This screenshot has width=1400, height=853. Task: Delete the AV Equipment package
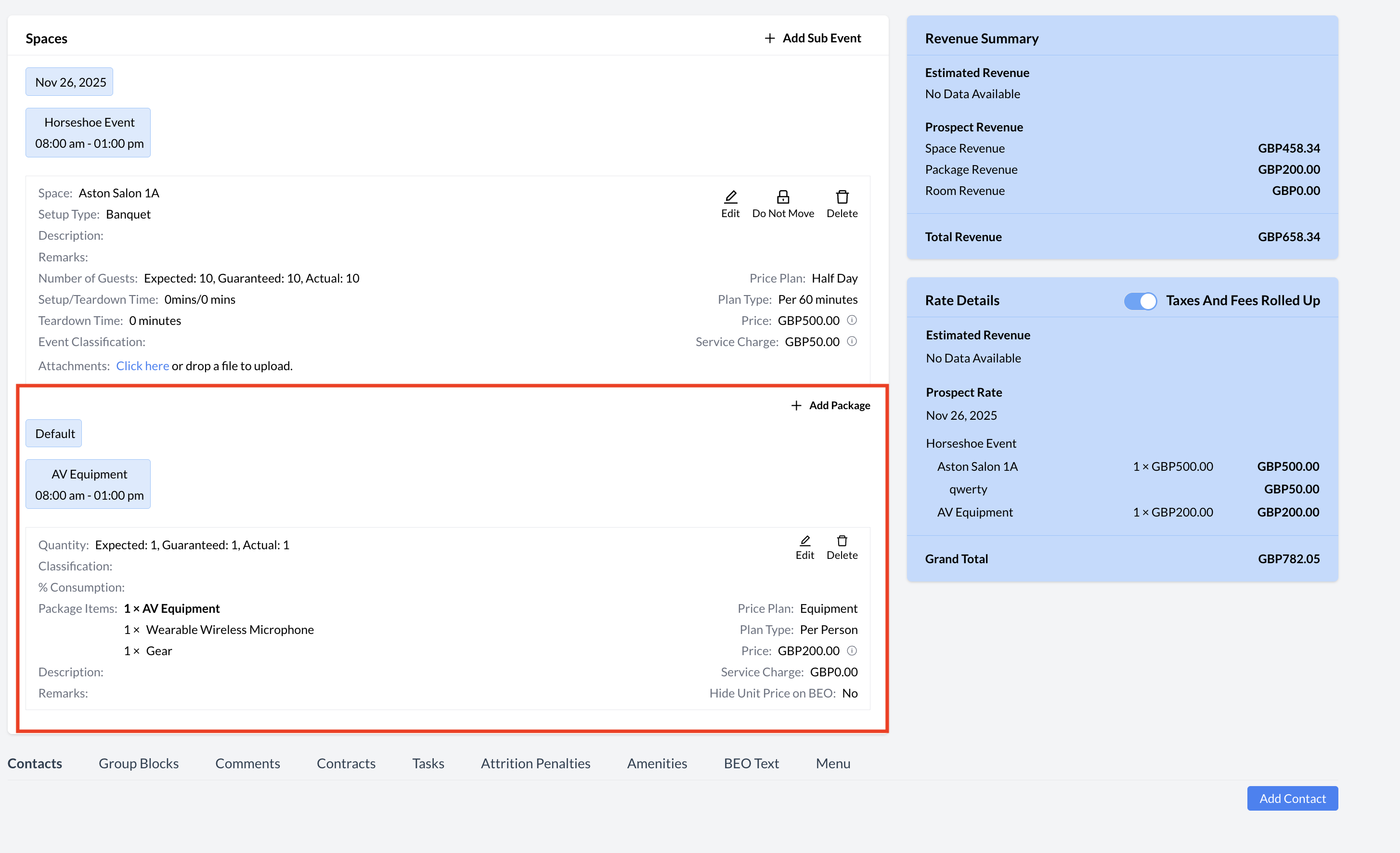[x=842, y=541]
